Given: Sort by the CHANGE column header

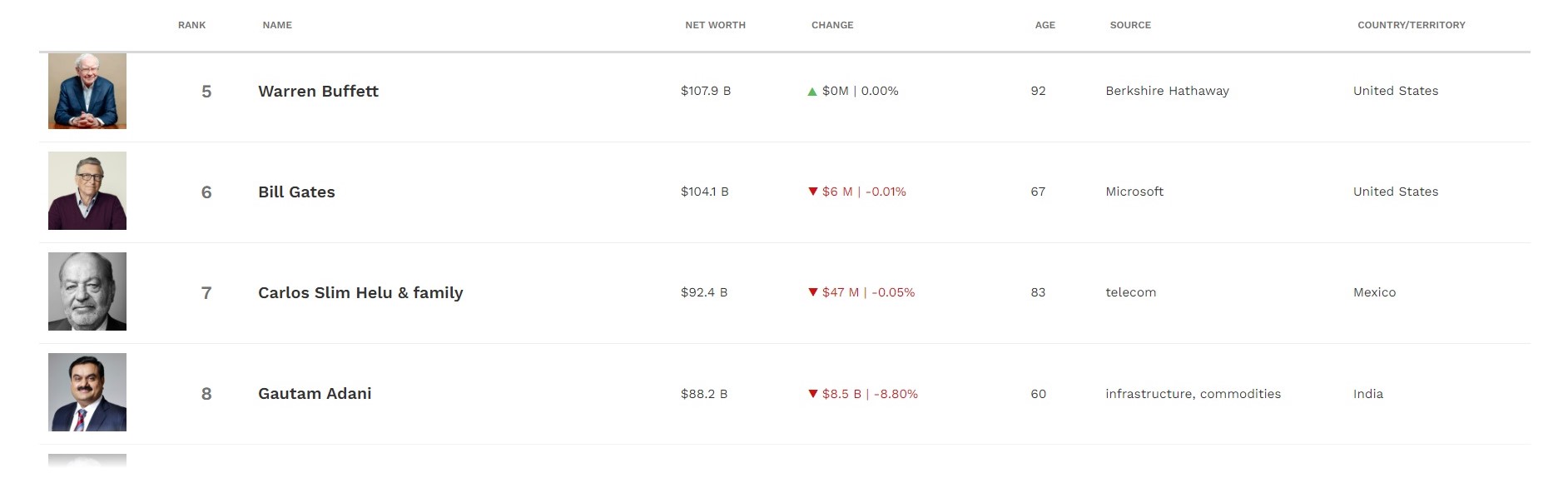Looking at the screenshot, I should coord(832,25).
